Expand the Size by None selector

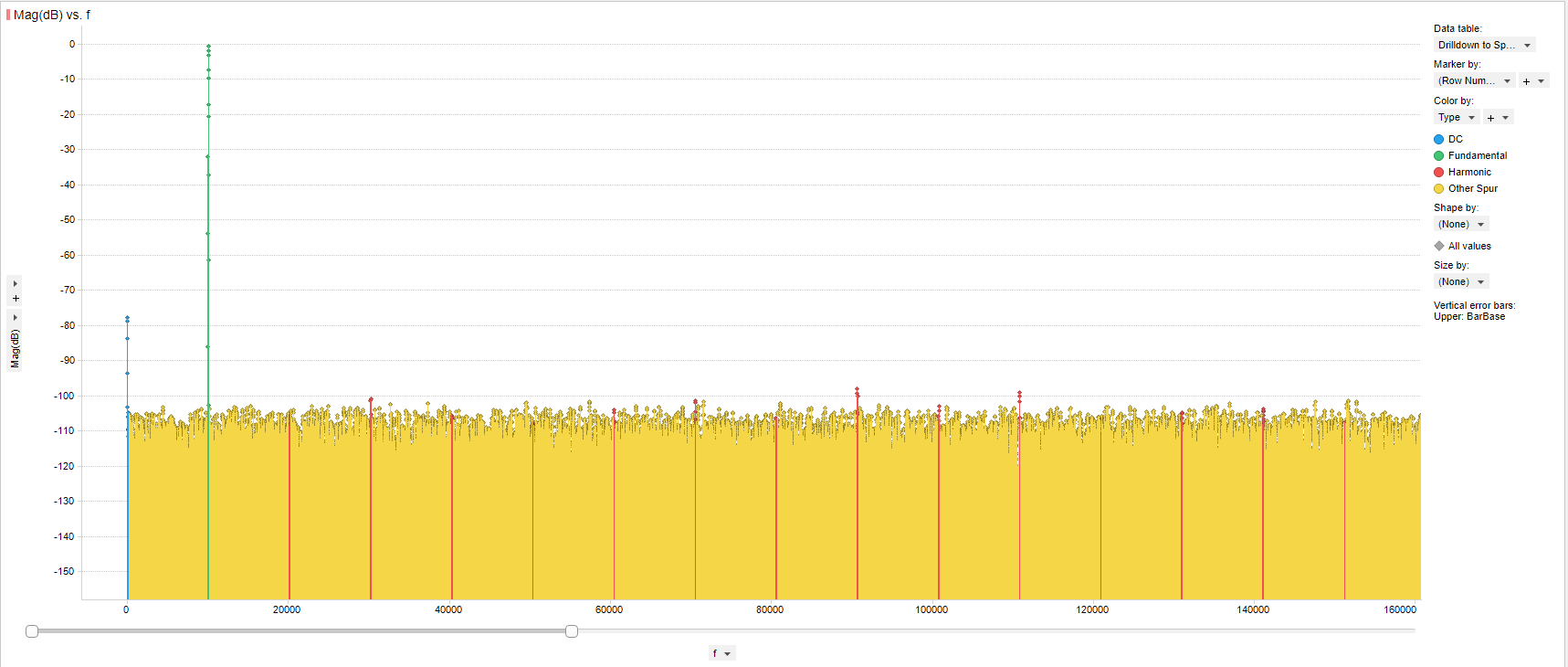(1461, 282)
